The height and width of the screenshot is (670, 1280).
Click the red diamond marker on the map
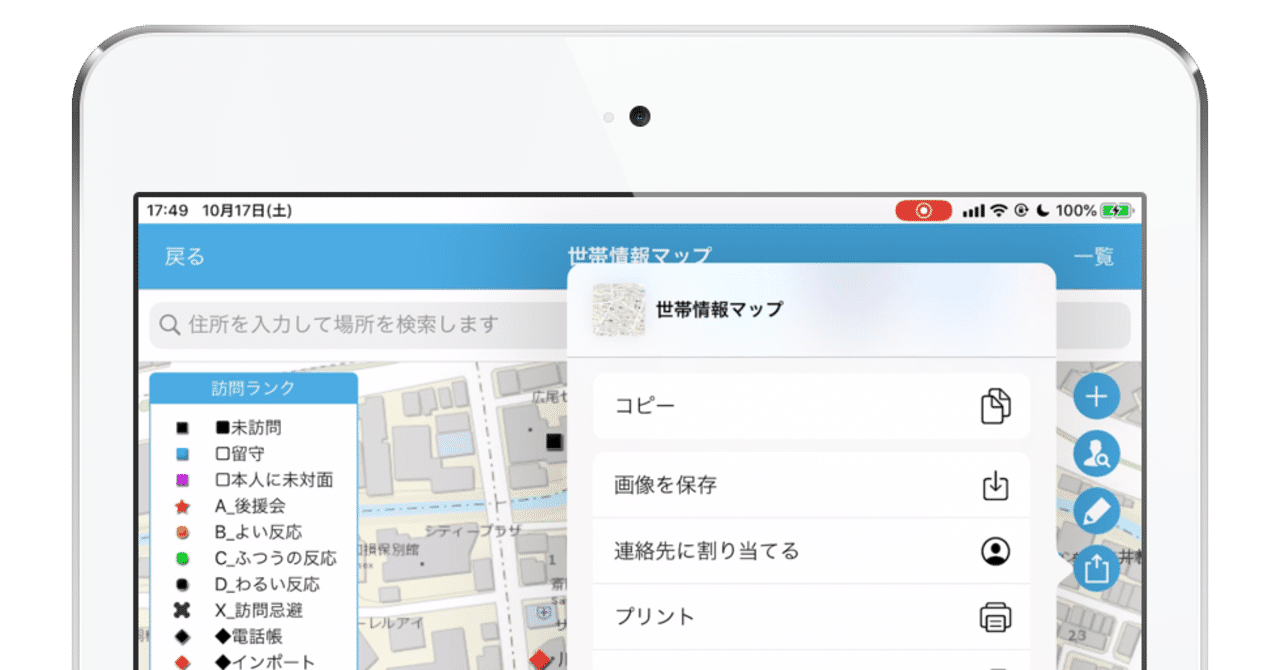541,660
